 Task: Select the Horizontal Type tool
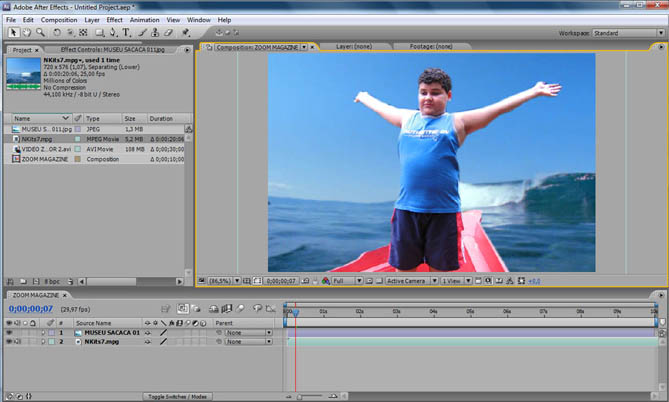pos(127,32)
